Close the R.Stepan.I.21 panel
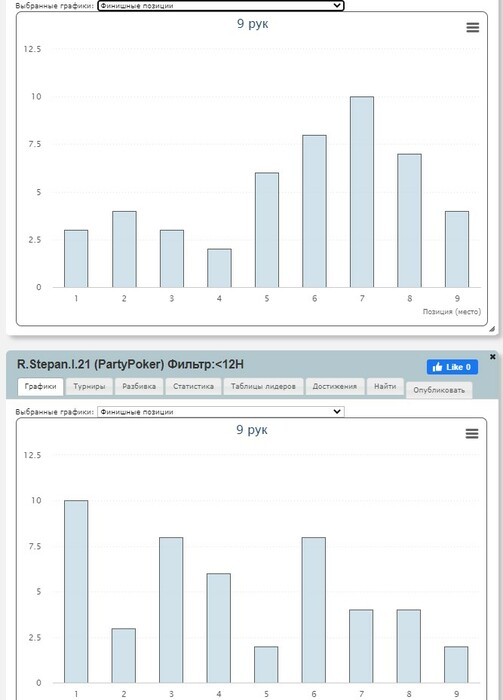The height and width of the screenshot is (700, 503). coord(493,357)
